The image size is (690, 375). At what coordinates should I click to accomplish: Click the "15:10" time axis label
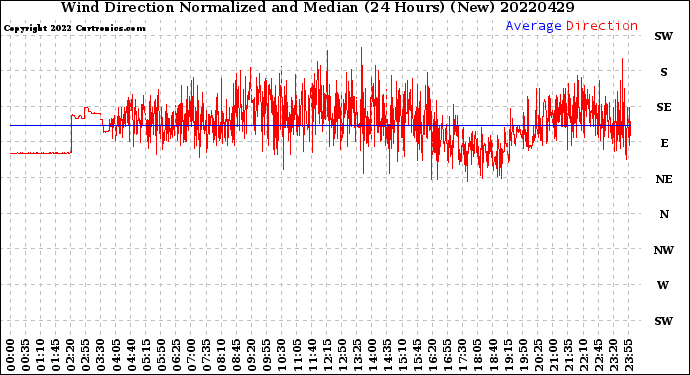tap(402, 355)
